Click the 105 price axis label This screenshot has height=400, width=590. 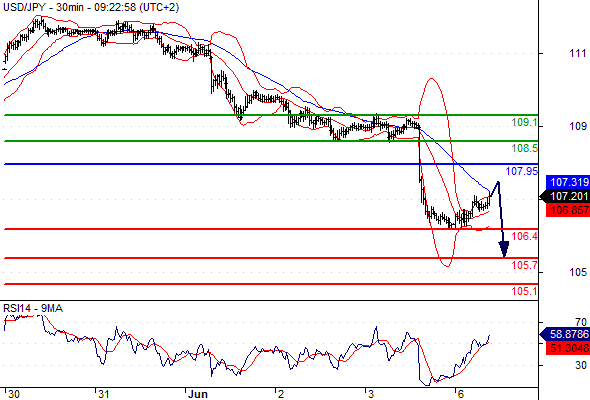pos(578,272)
